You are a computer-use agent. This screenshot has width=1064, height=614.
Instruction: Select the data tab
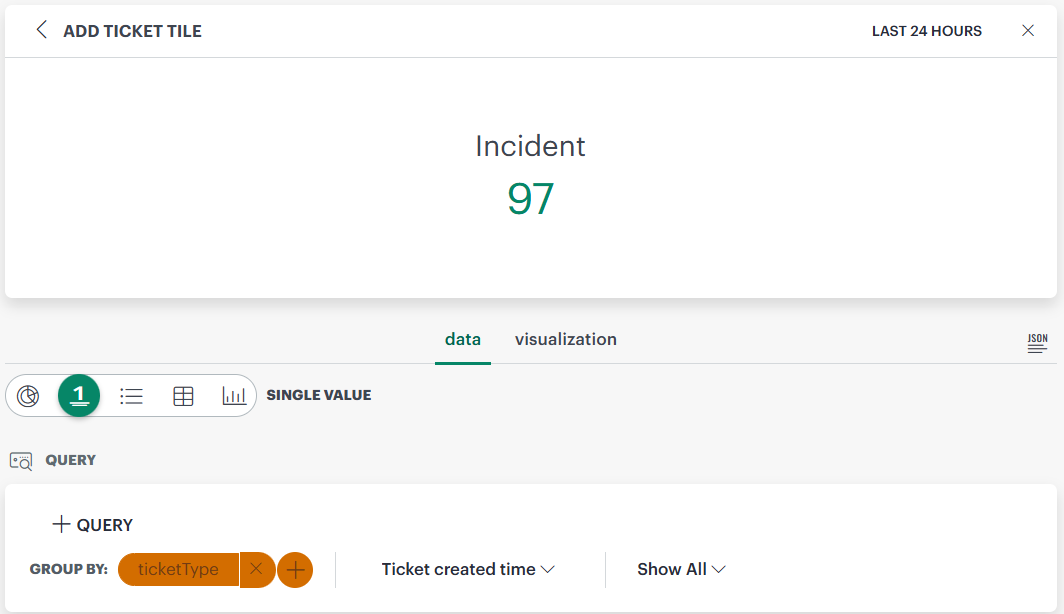coord(462,339)
